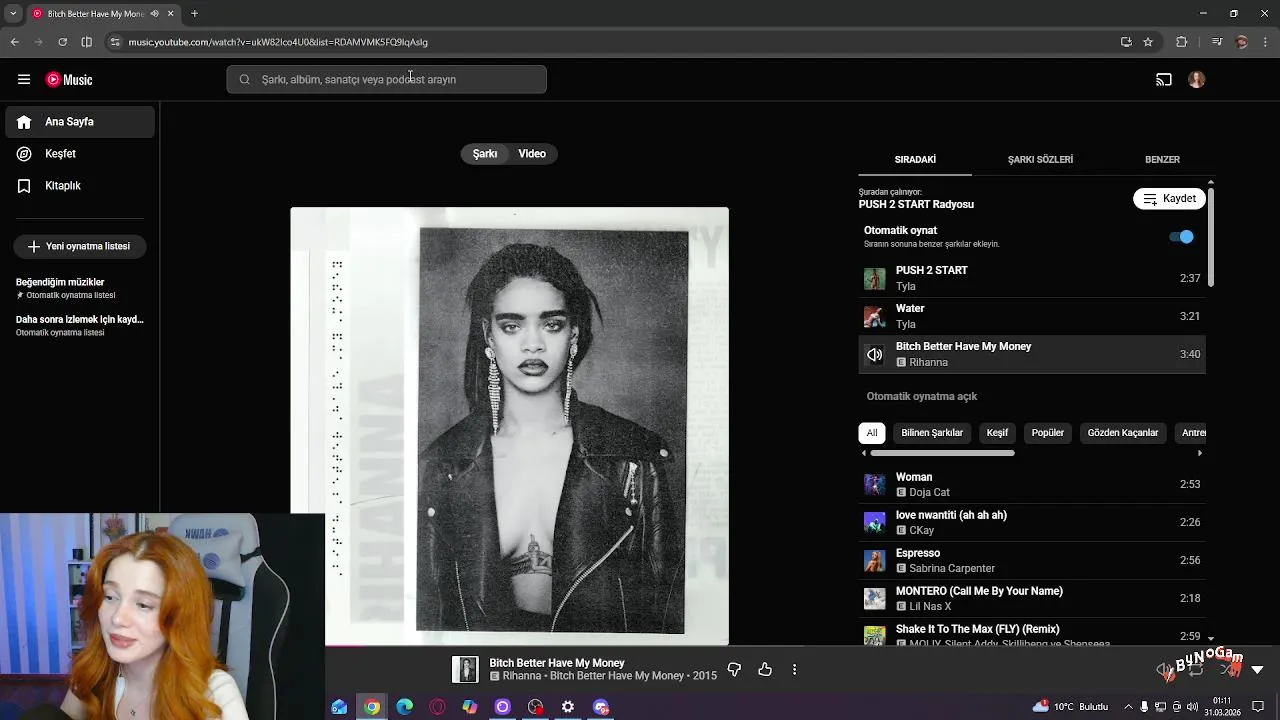
Task: Bookmark this page with the star icon
Action: tap(1148, 42)
